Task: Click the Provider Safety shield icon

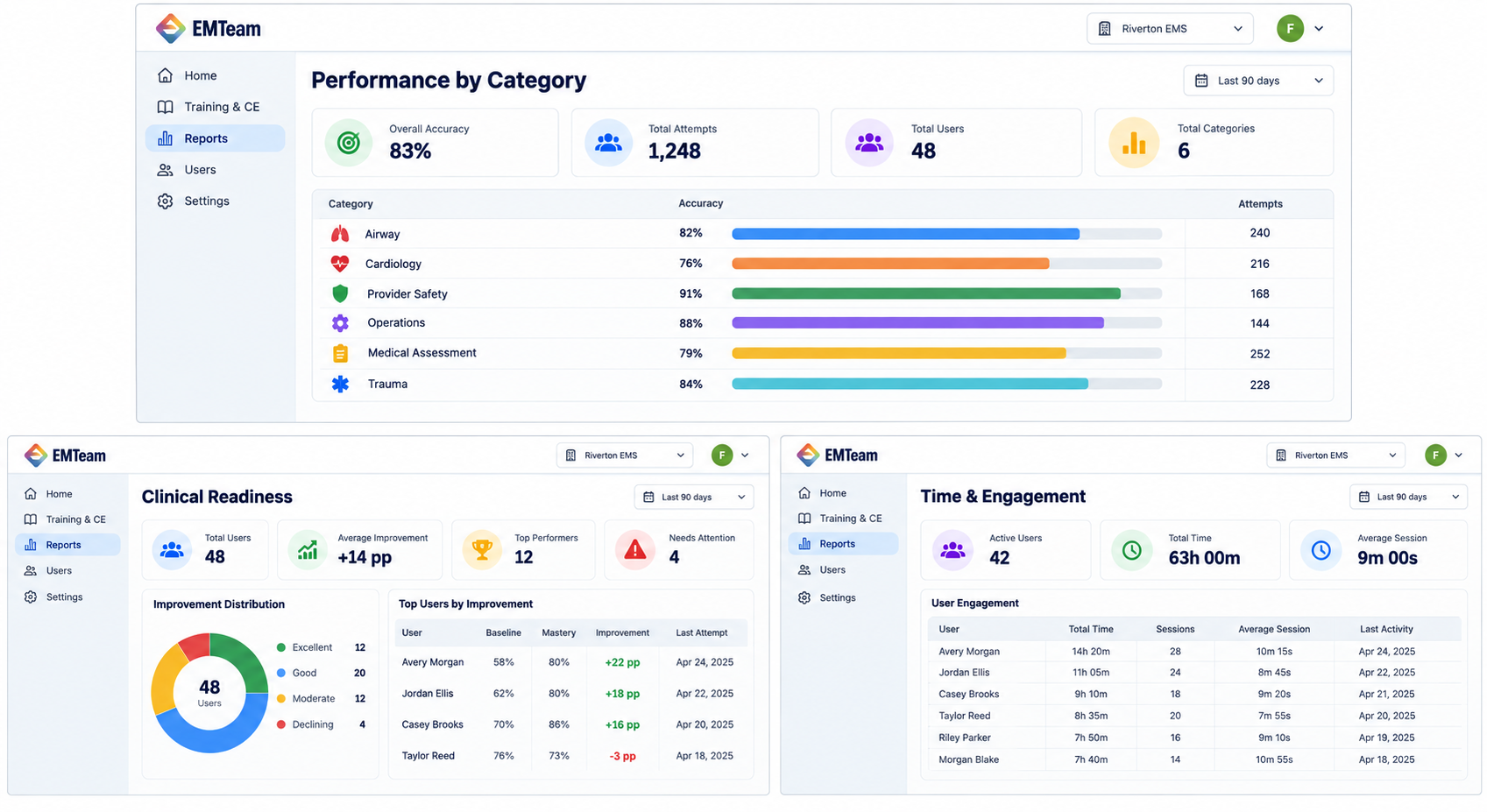Action: (340, 293)
